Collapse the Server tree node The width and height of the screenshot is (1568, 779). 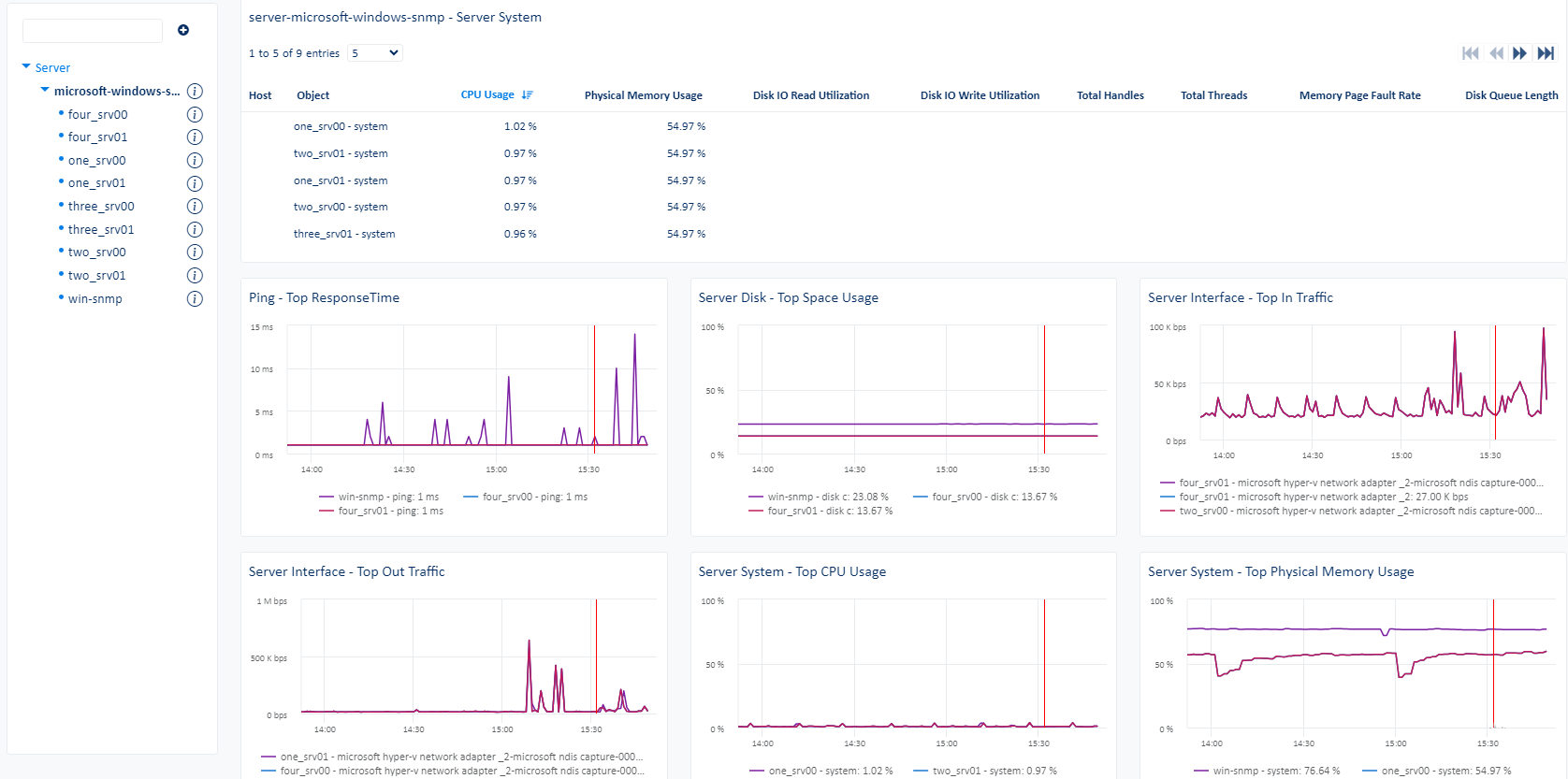tap(26, 67)
